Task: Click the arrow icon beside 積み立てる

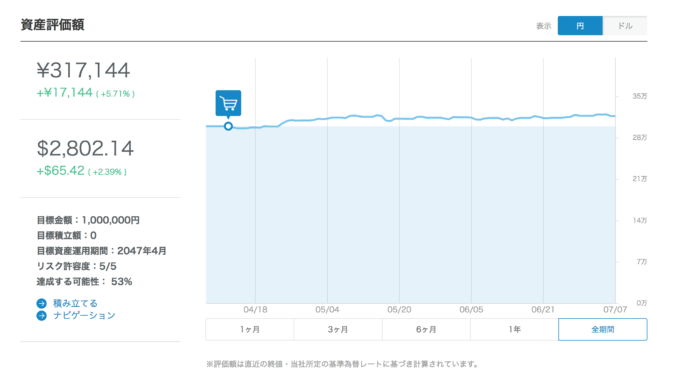Action: pos(42,303)
